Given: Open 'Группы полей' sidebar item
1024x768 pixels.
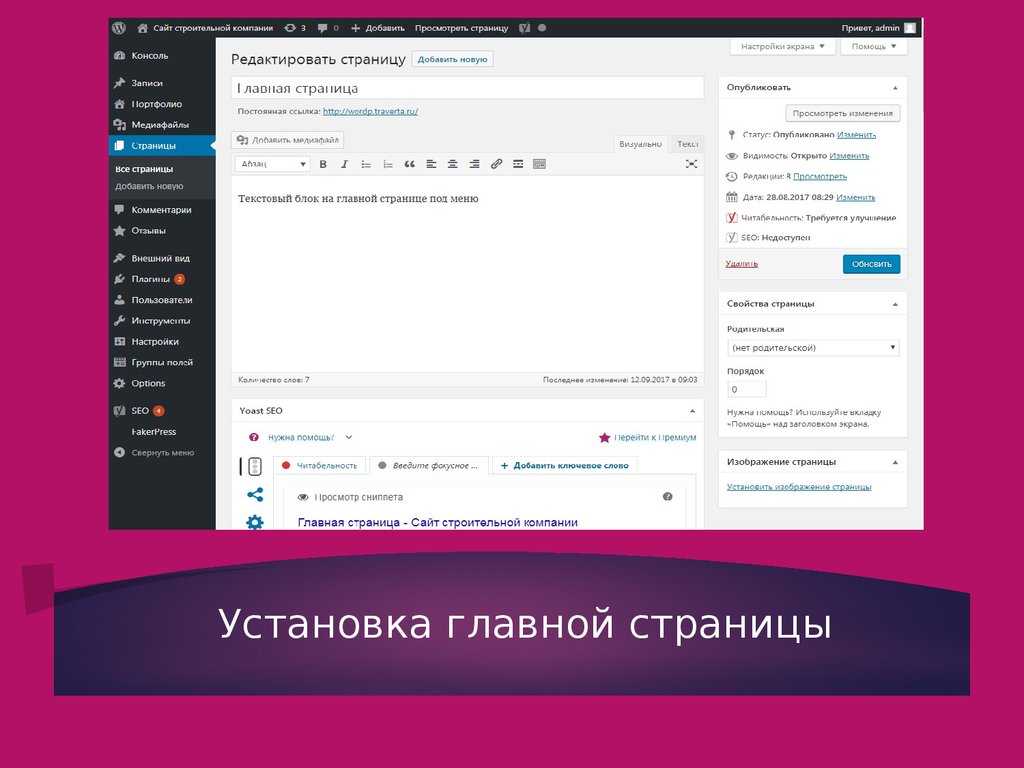Looking at the screenshot, I should 162,362.
